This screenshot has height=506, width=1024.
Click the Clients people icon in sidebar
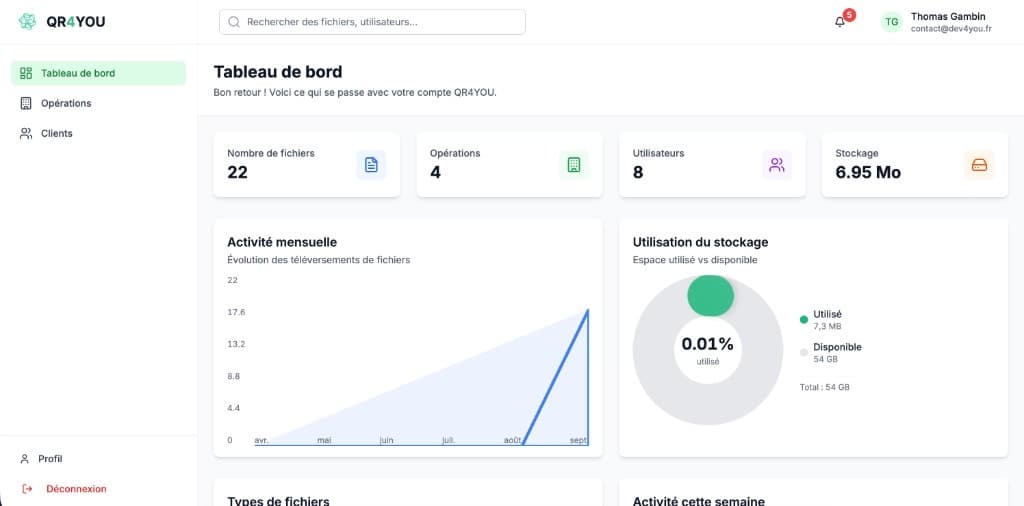[x=26, y=133]
